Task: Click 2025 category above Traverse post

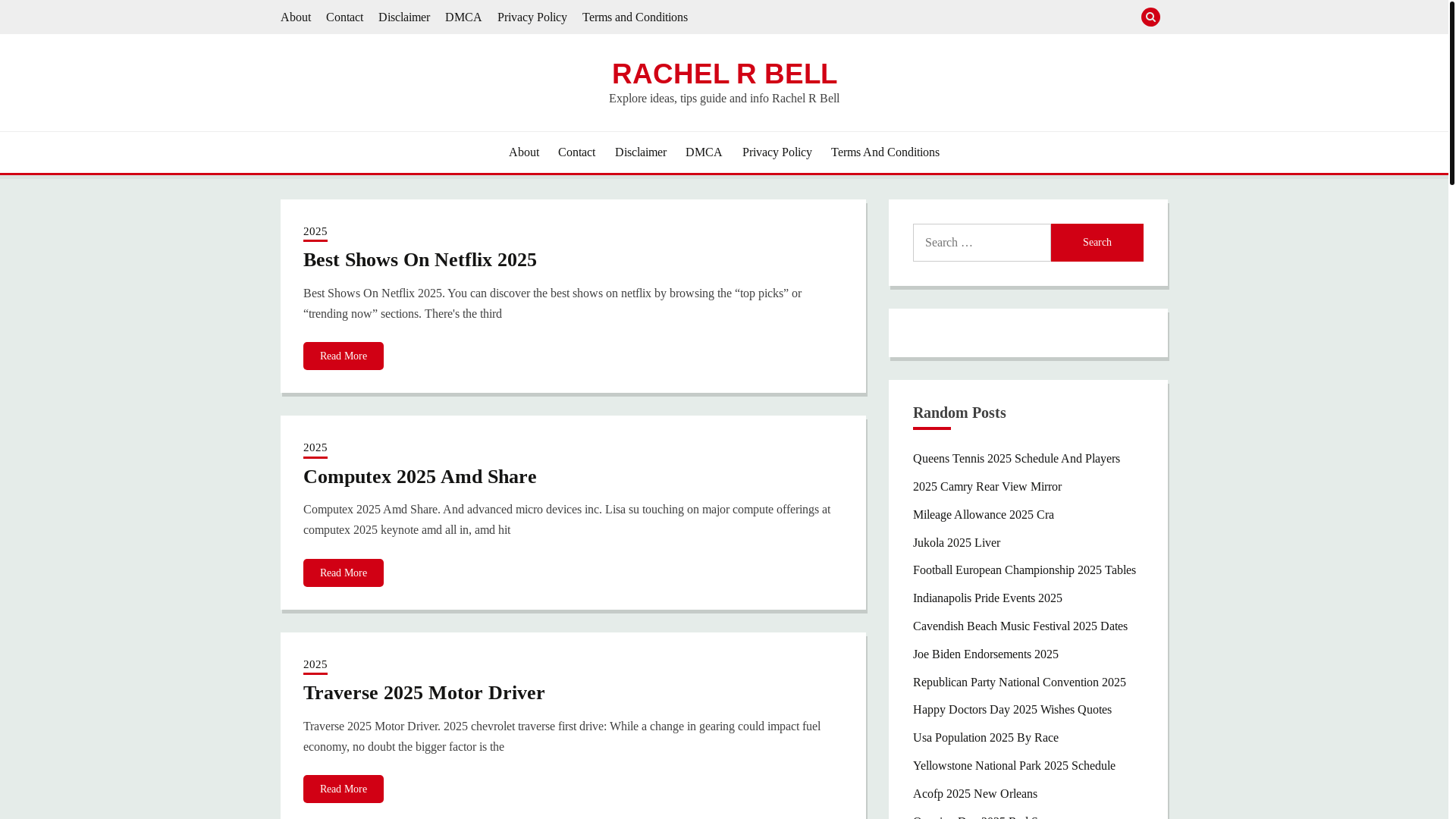Action: (x=315, y=665)
